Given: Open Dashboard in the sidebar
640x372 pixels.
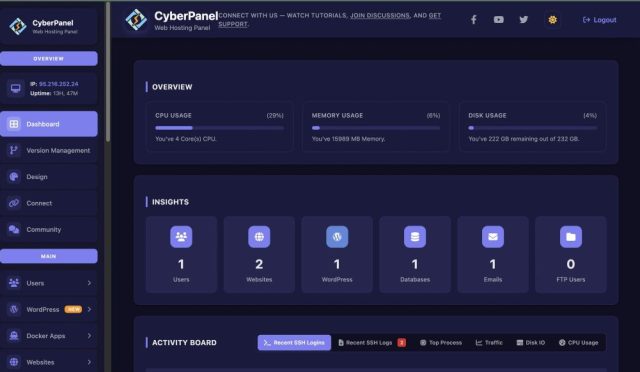Looking at the screenshot, I should coord(49,124).
